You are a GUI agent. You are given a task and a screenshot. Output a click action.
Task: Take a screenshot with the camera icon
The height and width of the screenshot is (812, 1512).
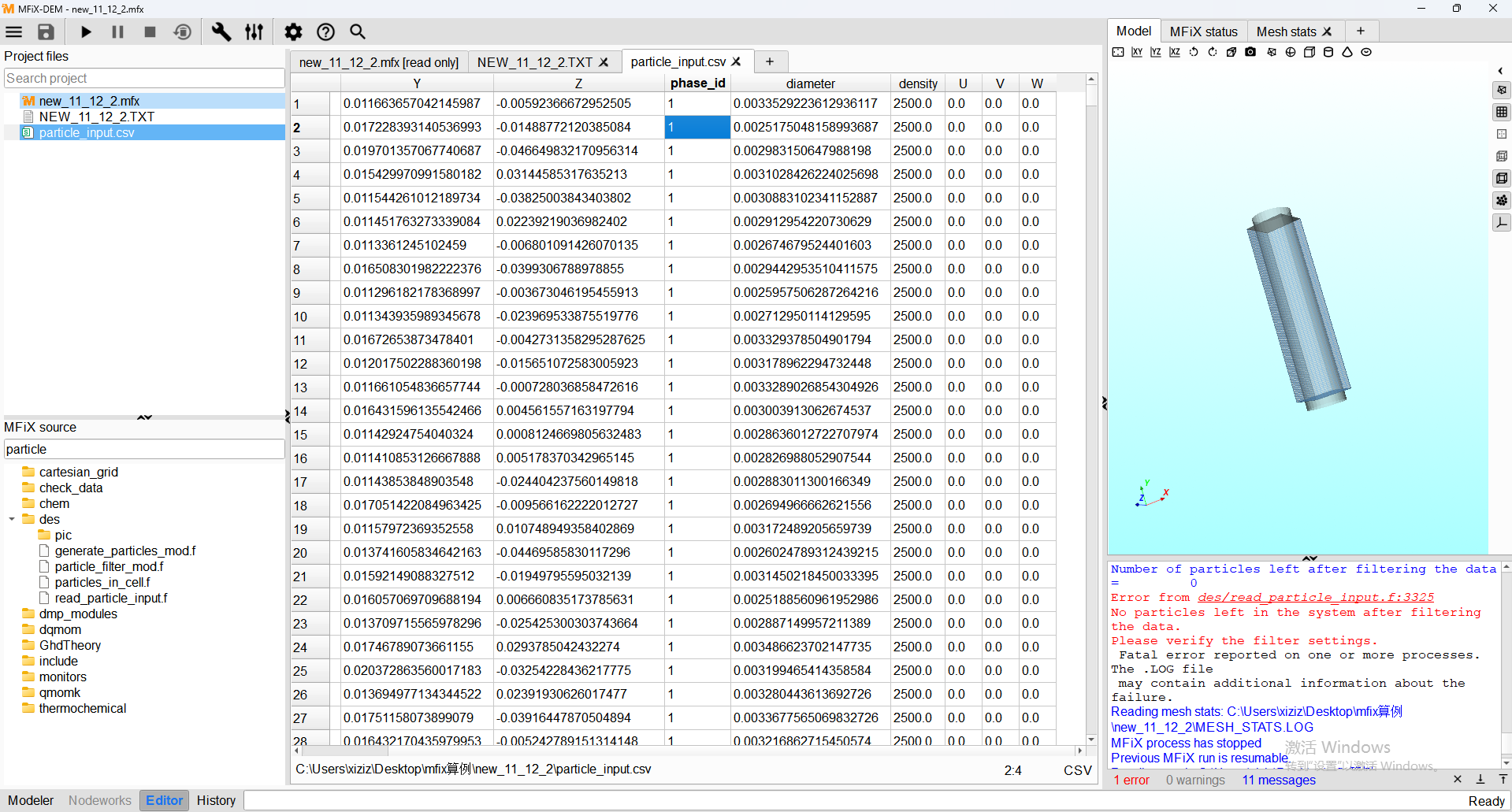[1250, 52]
